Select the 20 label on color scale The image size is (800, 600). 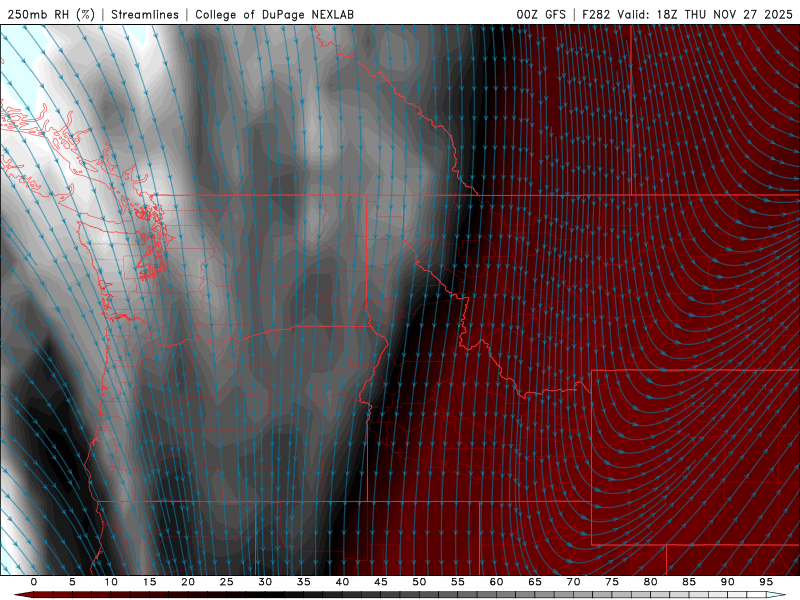pyautogui.click(x=188, y=582)
